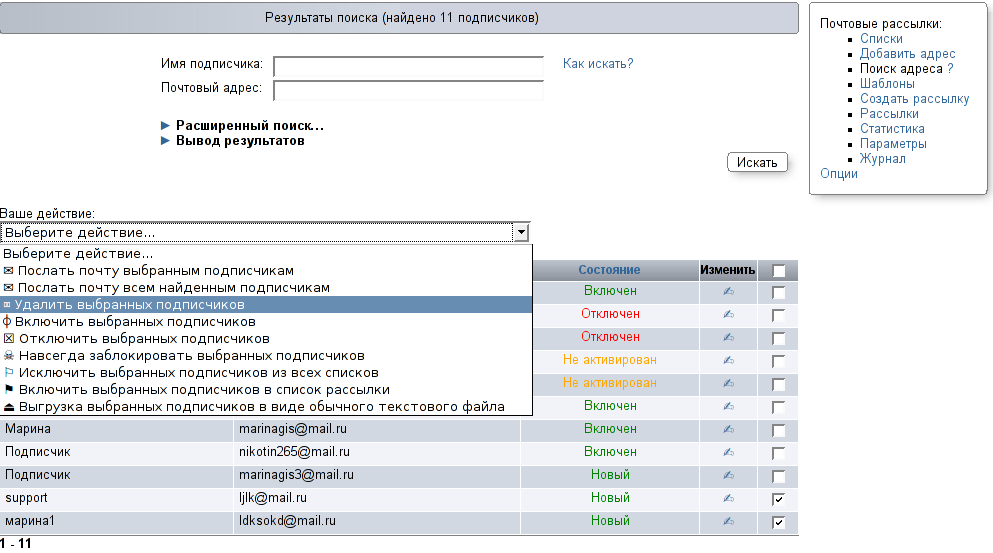The width and height of the screenshot is (993, 553).
Task: Expand 'Расширенный поиск...' section
Action: click(243, 125)
